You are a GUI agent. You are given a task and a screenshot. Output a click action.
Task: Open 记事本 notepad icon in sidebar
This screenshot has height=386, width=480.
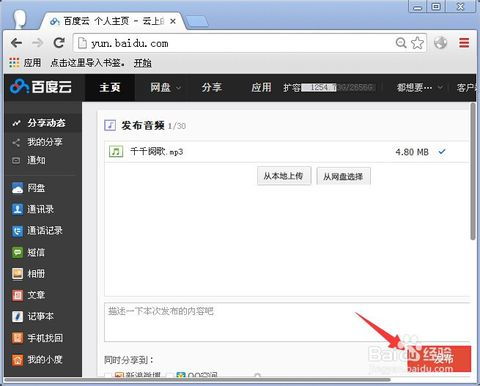pyautogui.click(x=17, y=316)
